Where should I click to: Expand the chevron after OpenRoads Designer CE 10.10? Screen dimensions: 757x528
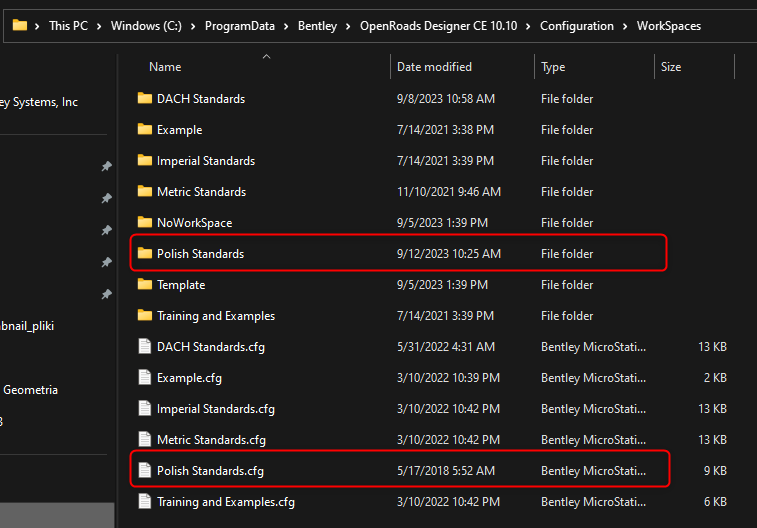528,27
